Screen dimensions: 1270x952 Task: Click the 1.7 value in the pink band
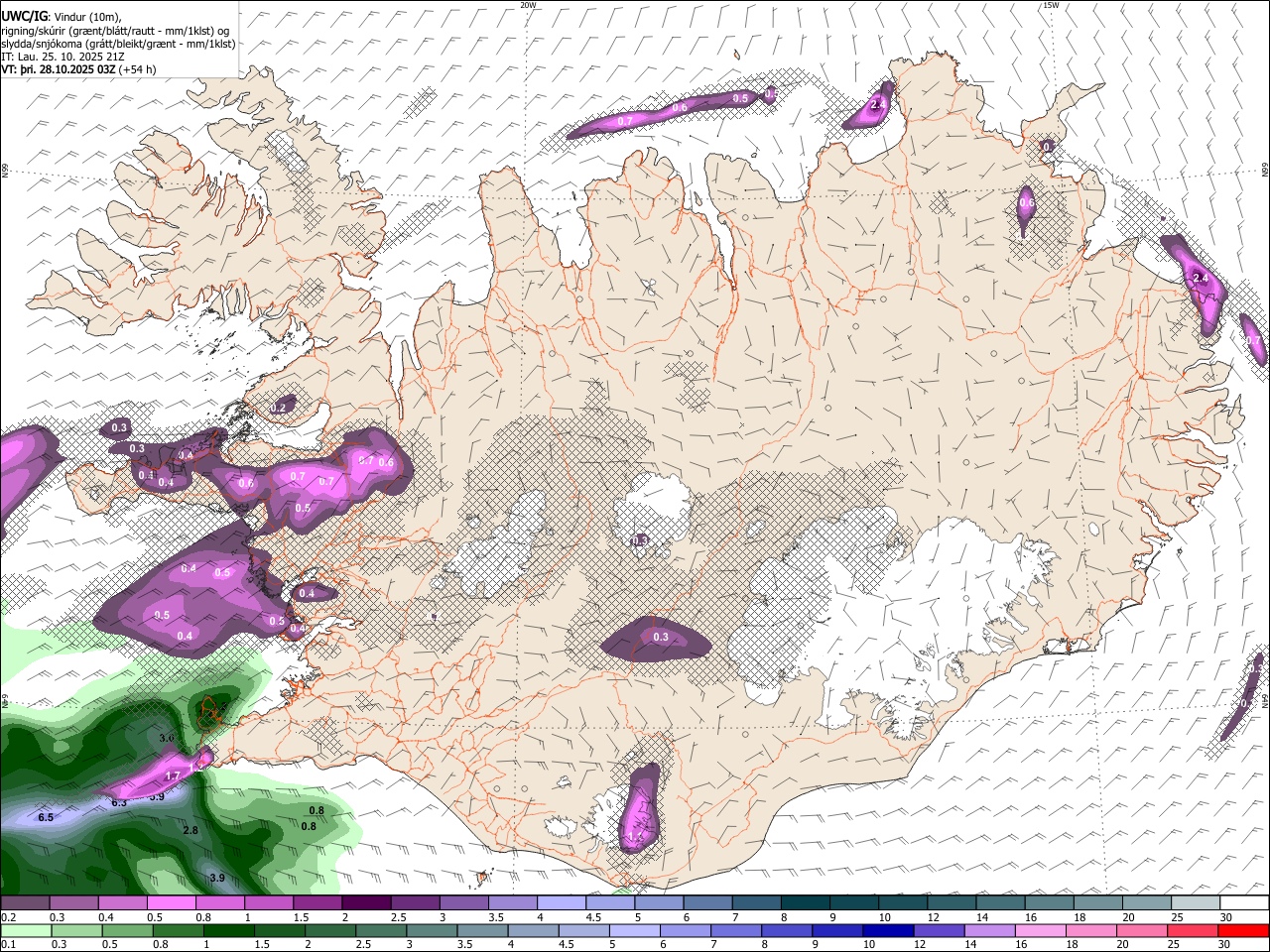[173, 775]
